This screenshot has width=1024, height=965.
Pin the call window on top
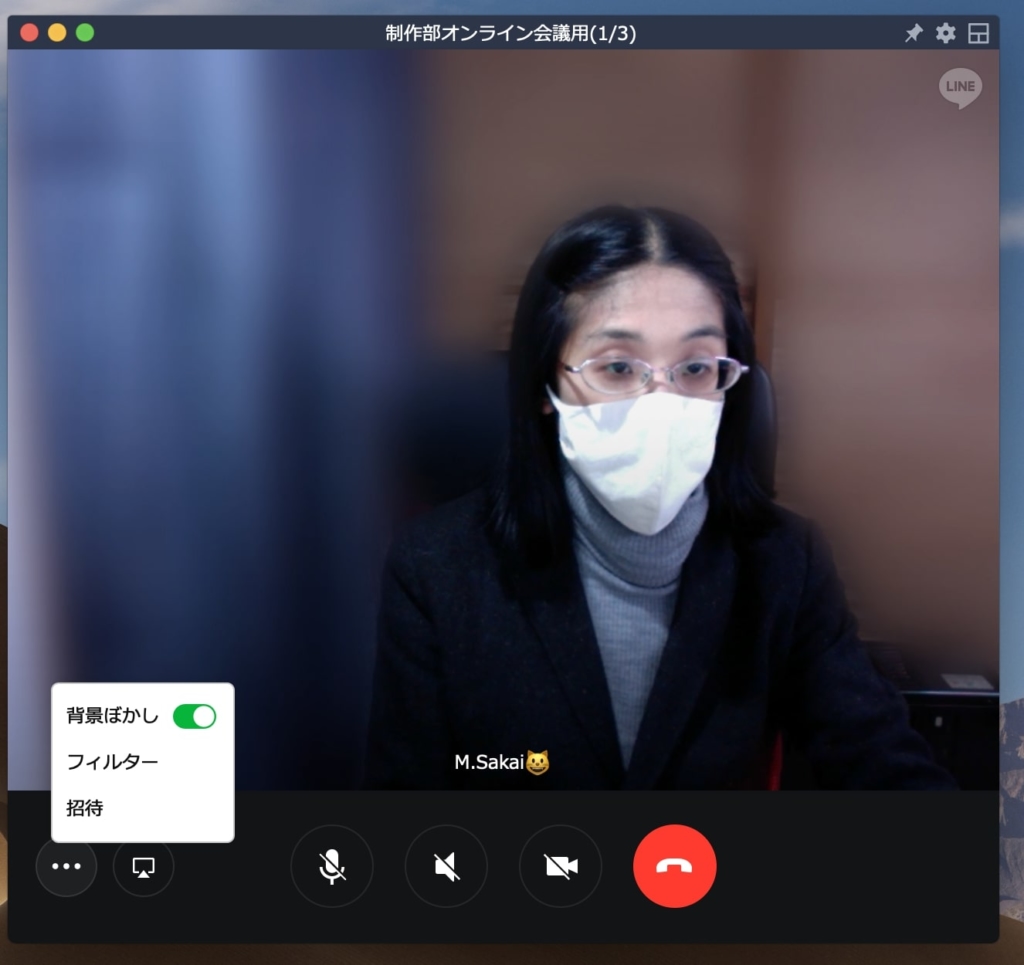coord(914,33)
